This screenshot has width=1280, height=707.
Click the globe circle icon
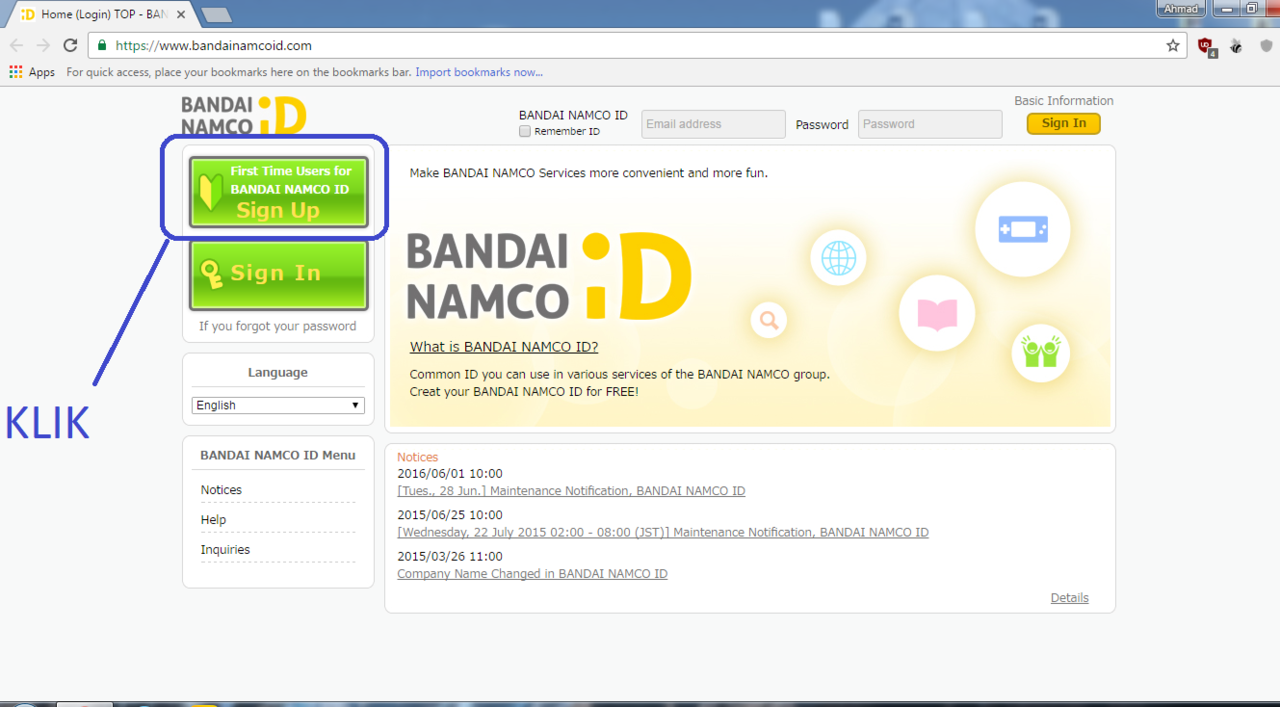click(x=838, y=257)
